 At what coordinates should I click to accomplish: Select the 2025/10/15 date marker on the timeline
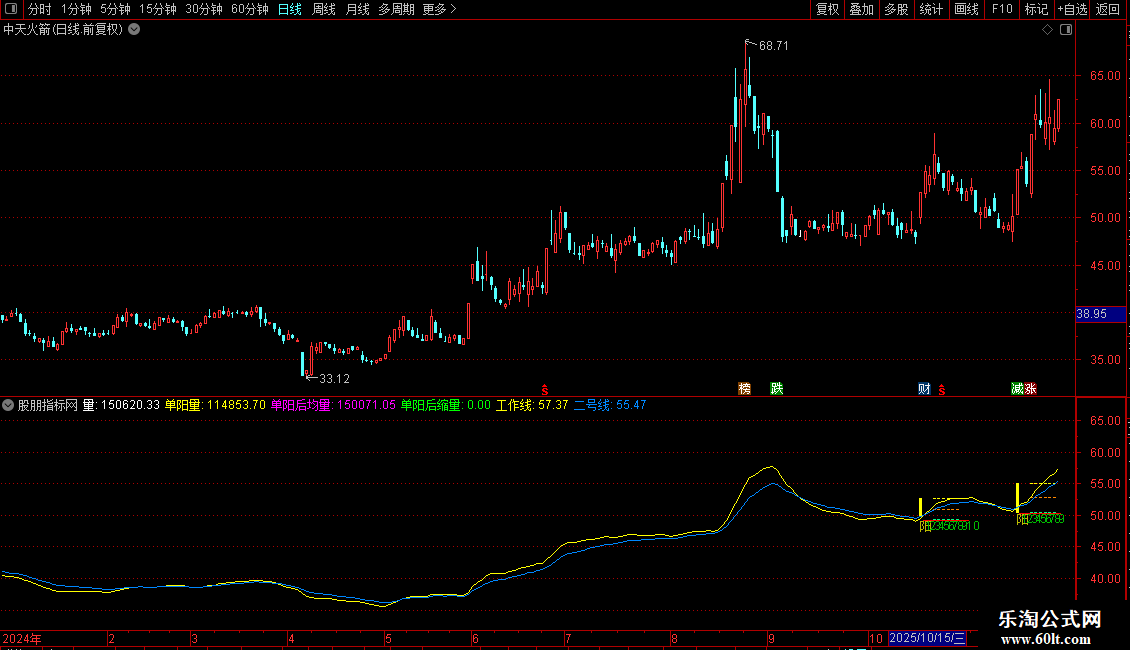(926, 638)
